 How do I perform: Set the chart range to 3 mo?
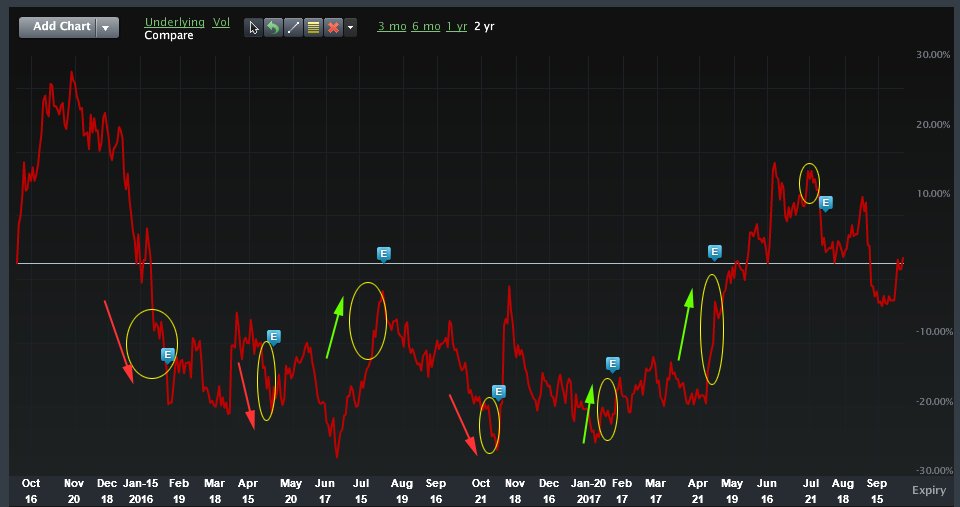pos(392,26)
